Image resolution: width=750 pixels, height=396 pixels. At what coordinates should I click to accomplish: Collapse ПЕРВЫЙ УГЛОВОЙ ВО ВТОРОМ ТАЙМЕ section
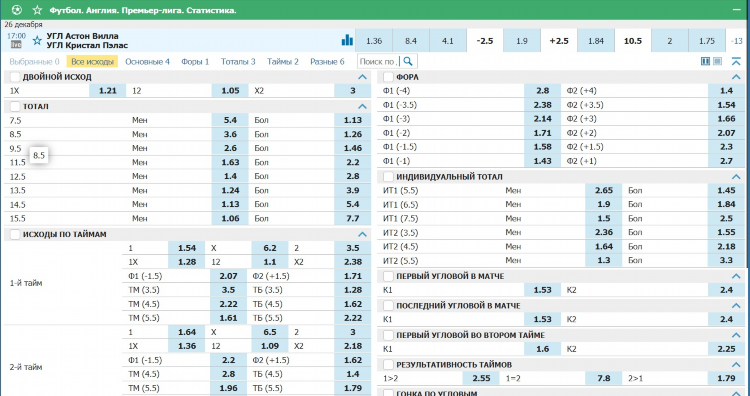click(736, 335)
